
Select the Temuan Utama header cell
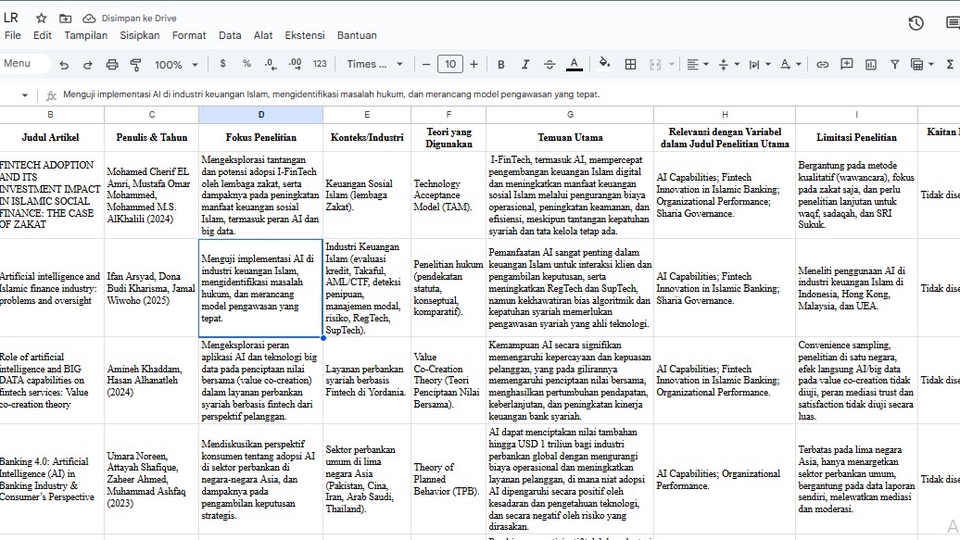(x=570, y=136)
